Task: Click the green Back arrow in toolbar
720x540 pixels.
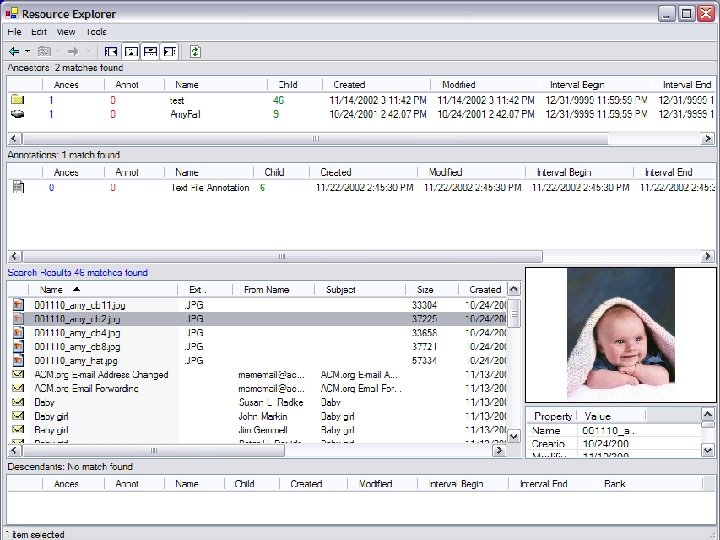Action: [x=14, y=51]
